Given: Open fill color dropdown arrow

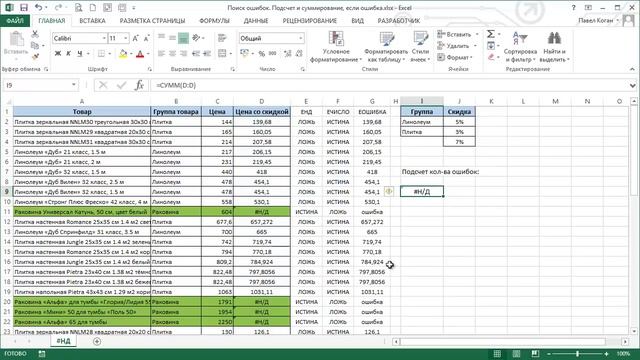Looking at the screenshot, I should tap(130, 54).
